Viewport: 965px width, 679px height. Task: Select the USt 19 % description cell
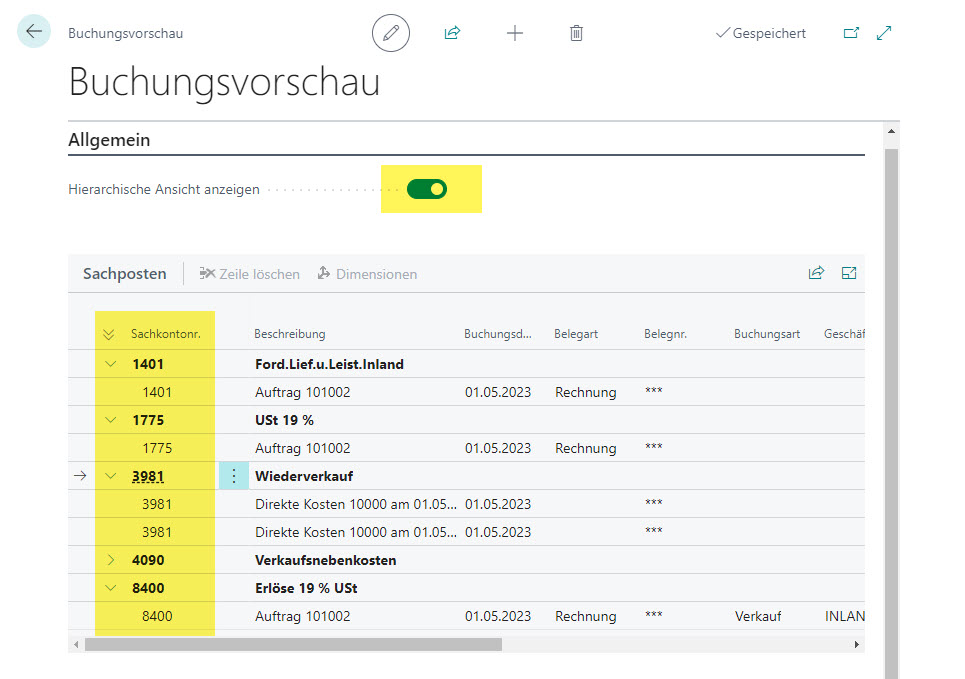click(284, 420)
